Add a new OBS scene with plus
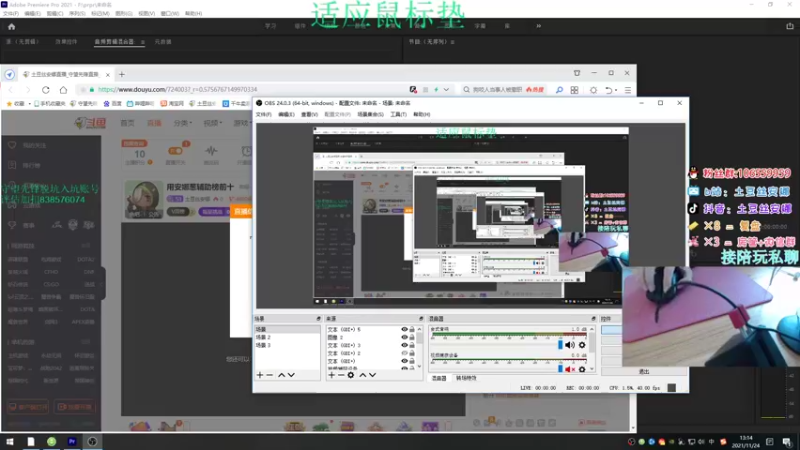 click(x=260, y=375)
